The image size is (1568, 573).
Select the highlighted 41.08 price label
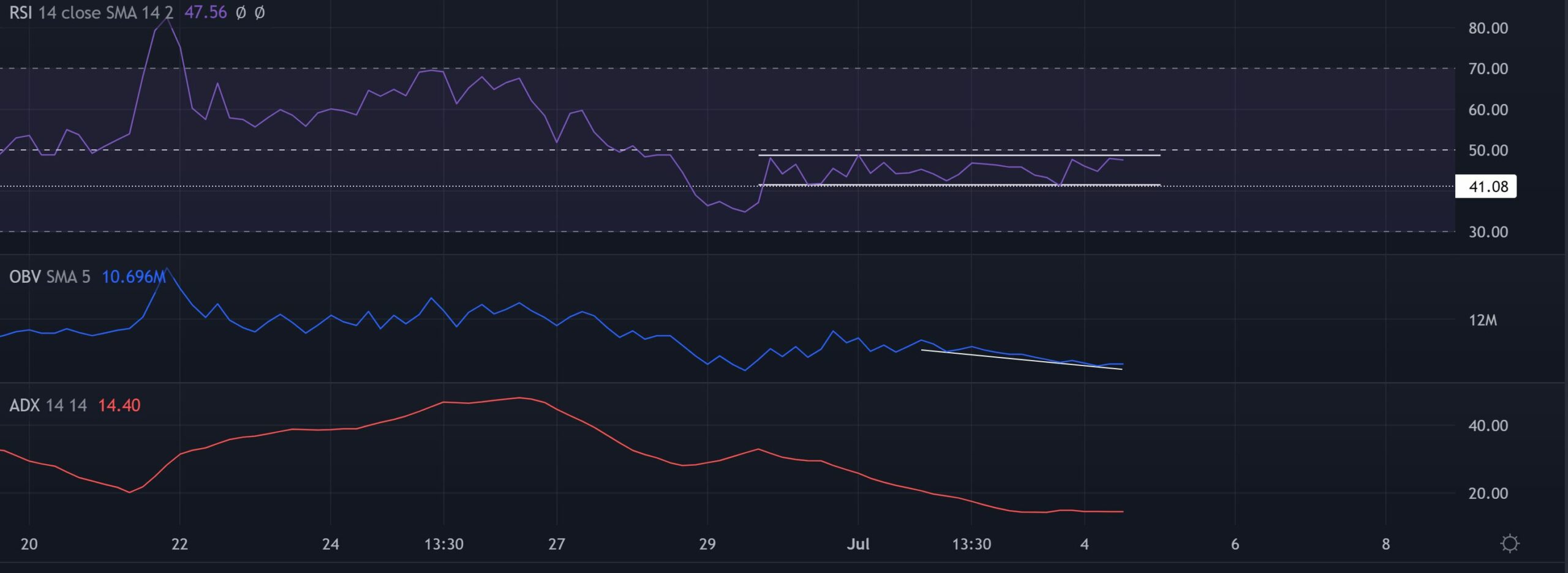[1487, 187]
